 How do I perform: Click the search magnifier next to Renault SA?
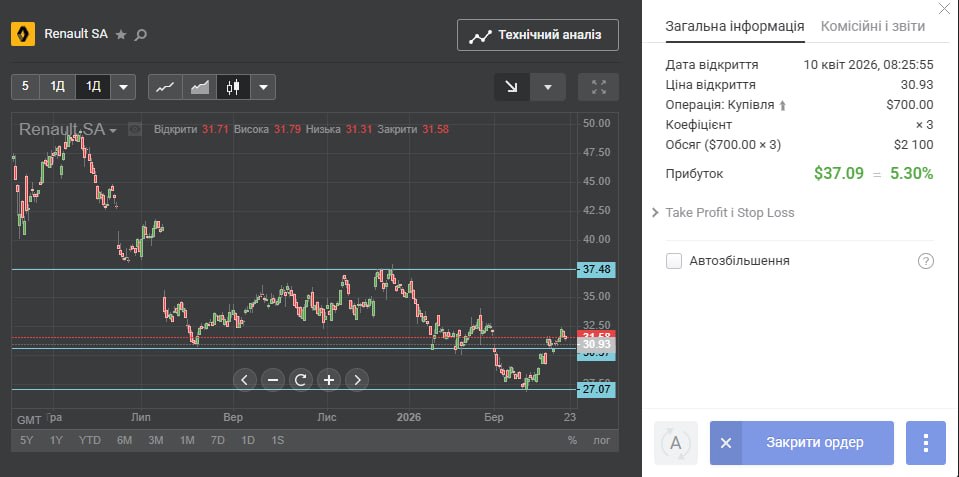141,34
